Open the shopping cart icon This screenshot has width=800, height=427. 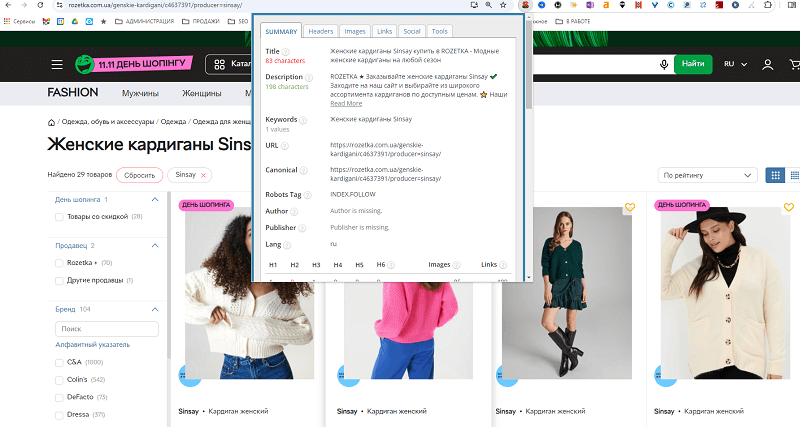tap(794, 64)
